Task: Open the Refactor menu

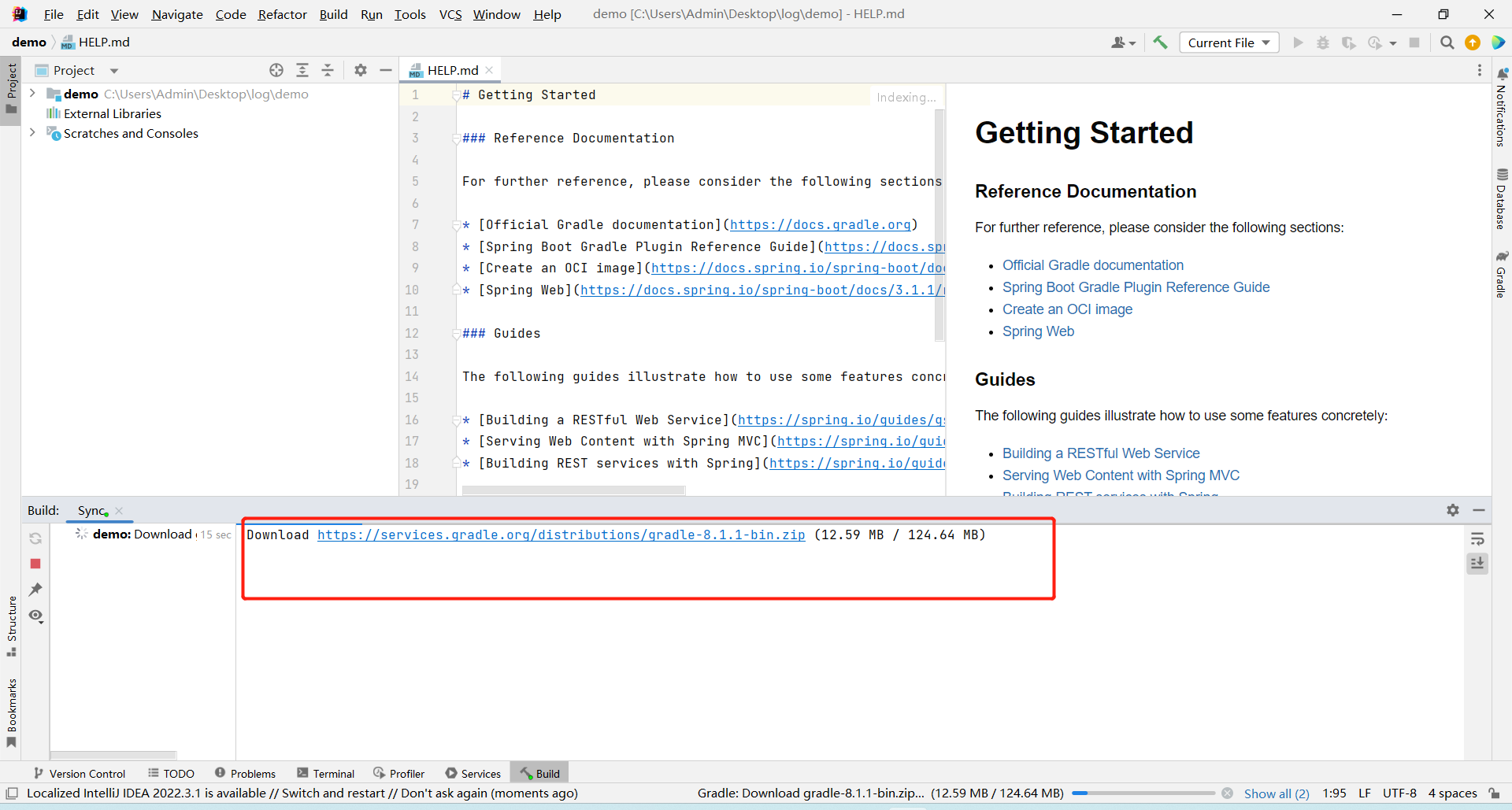Action: click(x=282, y=14)
